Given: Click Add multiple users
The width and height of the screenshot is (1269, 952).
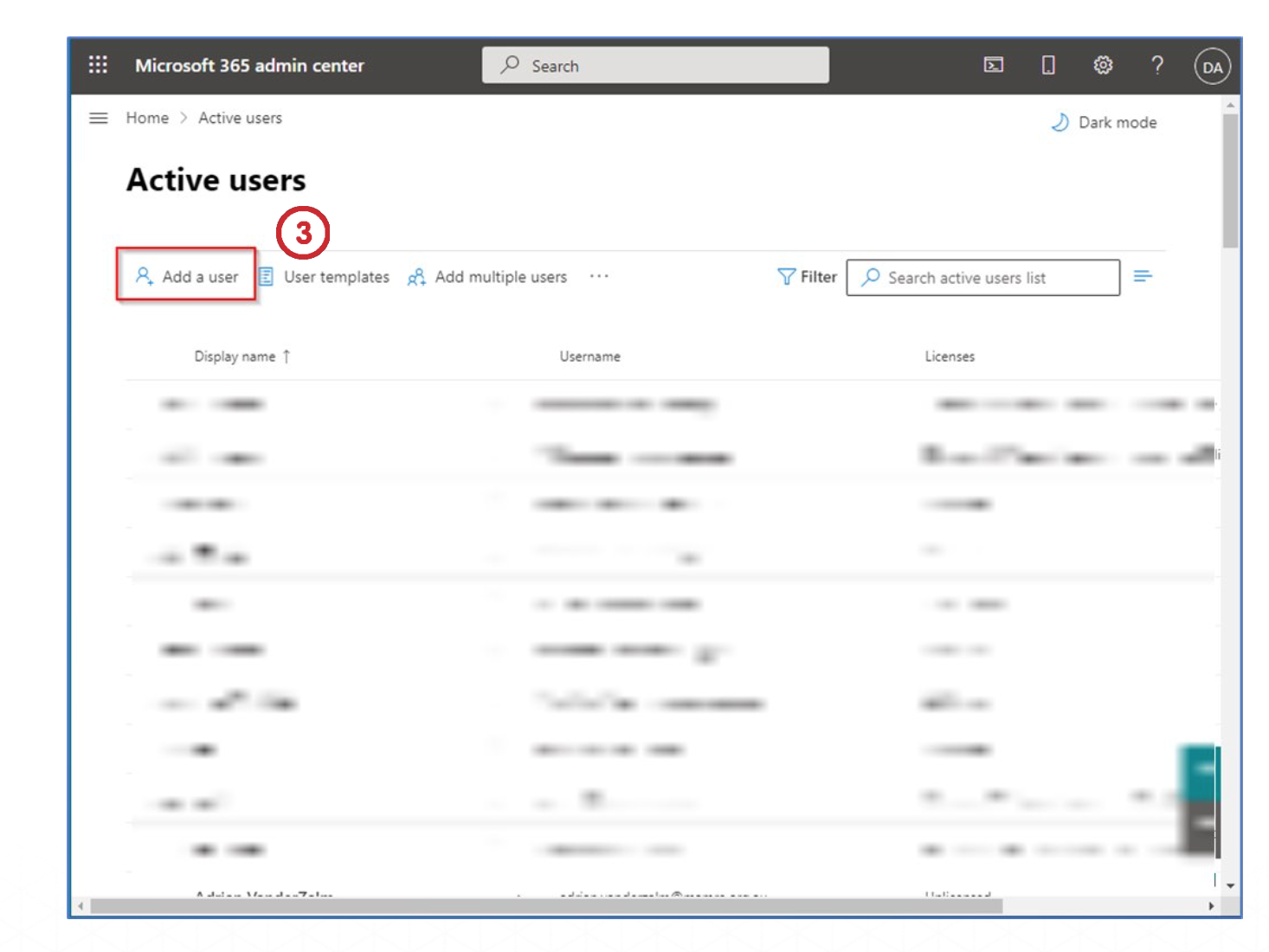Looking at the screenshot, I should point(487,277).
